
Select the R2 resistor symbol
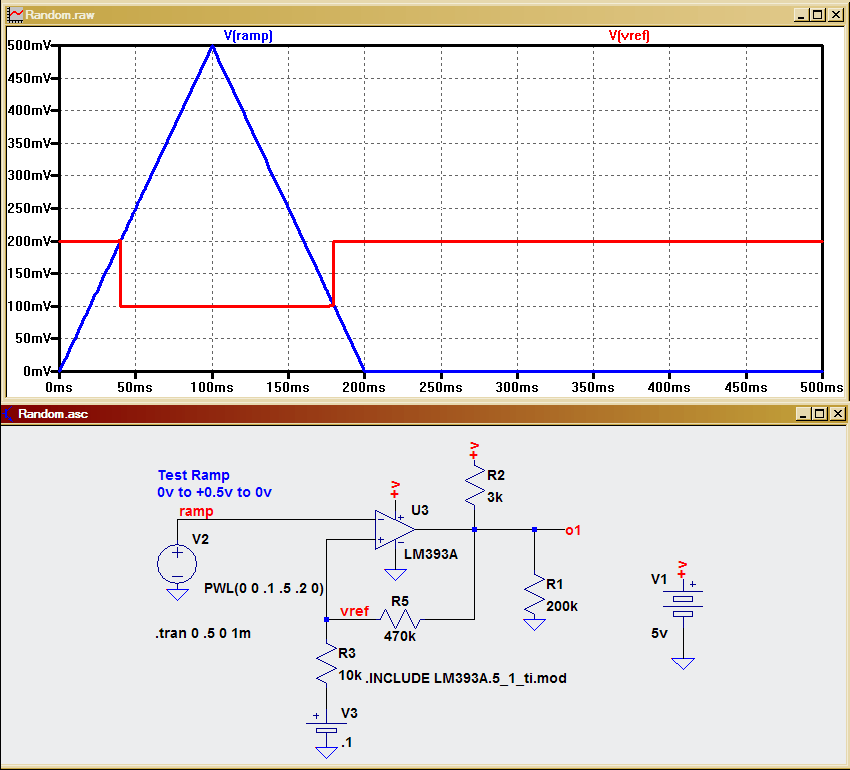[x=474, y=486]
